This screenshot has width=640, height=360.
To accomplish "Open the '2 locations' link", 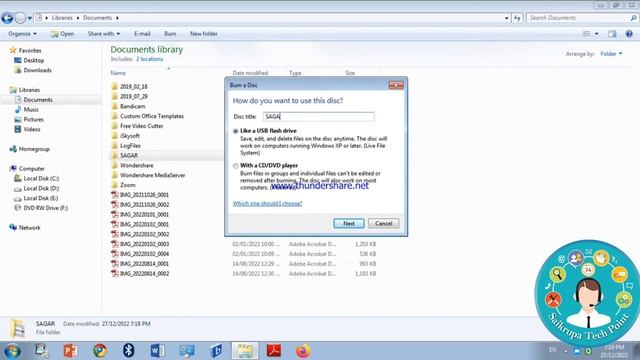I will [x=149, y=59].
